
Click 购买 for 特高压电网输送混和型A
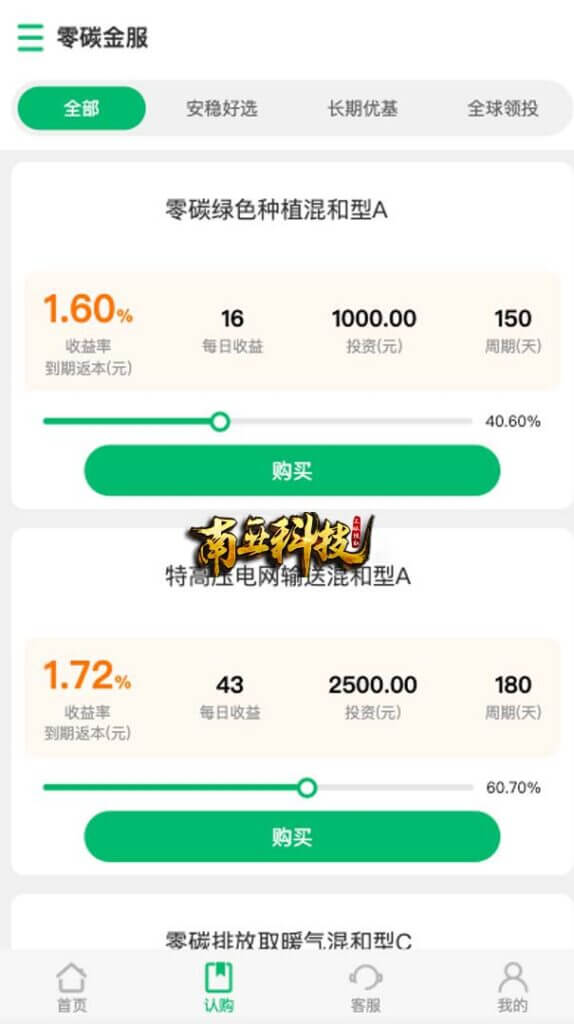(x=292, y=837)
